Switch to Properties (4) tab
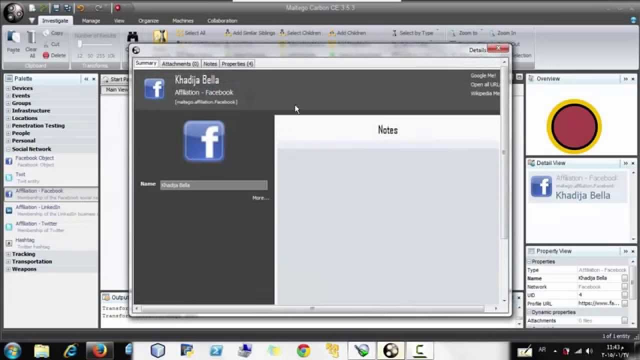This screenshot has width=640, height=360. [x=237, y=64]
